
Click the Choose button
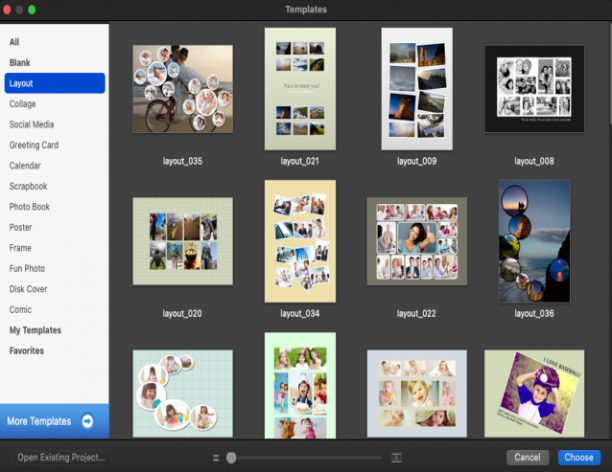(579, 458)
